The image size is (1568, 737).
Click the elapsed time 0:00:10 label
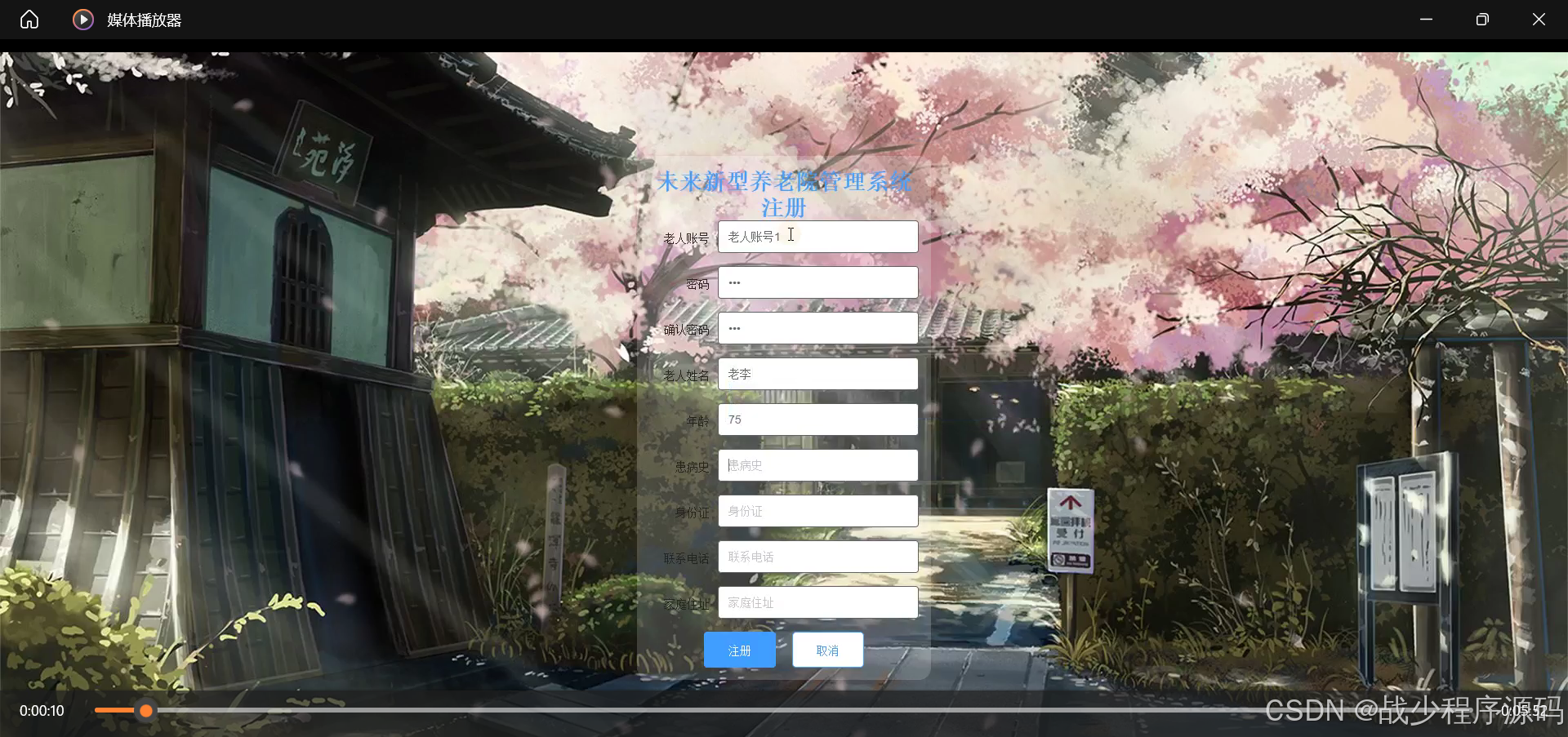point(42,711)
